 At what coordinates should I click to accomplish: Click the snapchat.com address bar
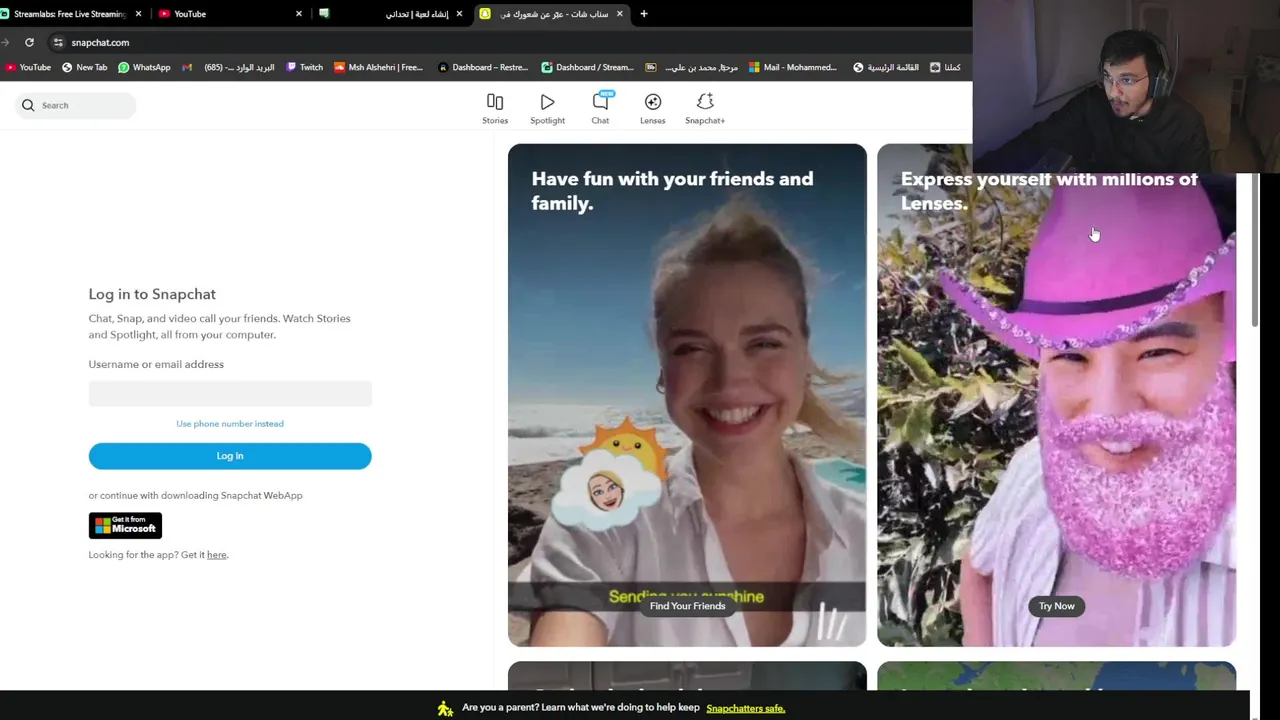click(500, 42)
